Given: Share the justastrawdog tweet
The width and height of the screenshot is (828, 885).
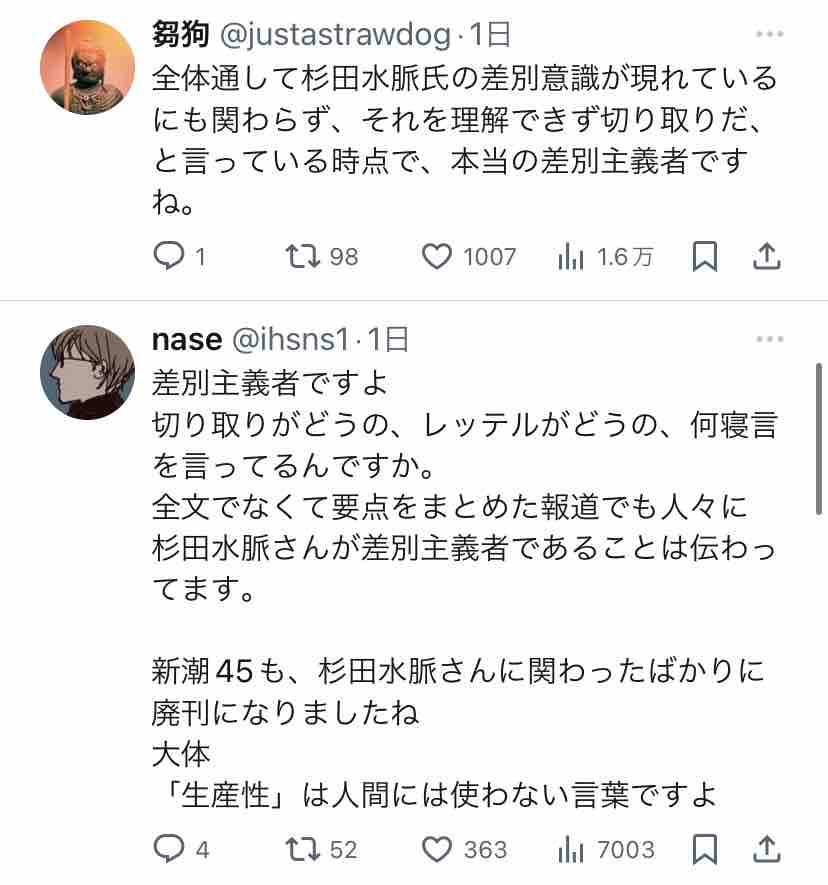Looking at the screenshot, I should [x=766, y=256].
